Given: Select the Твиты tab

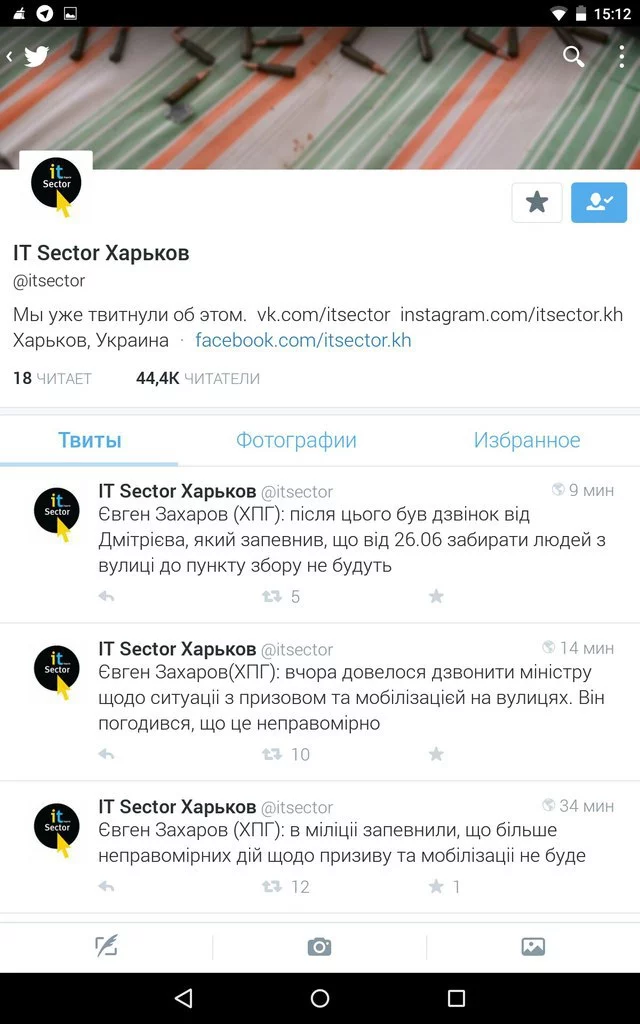Looking at the screenshot, I should pyautogui.click(x=89, y=440).
